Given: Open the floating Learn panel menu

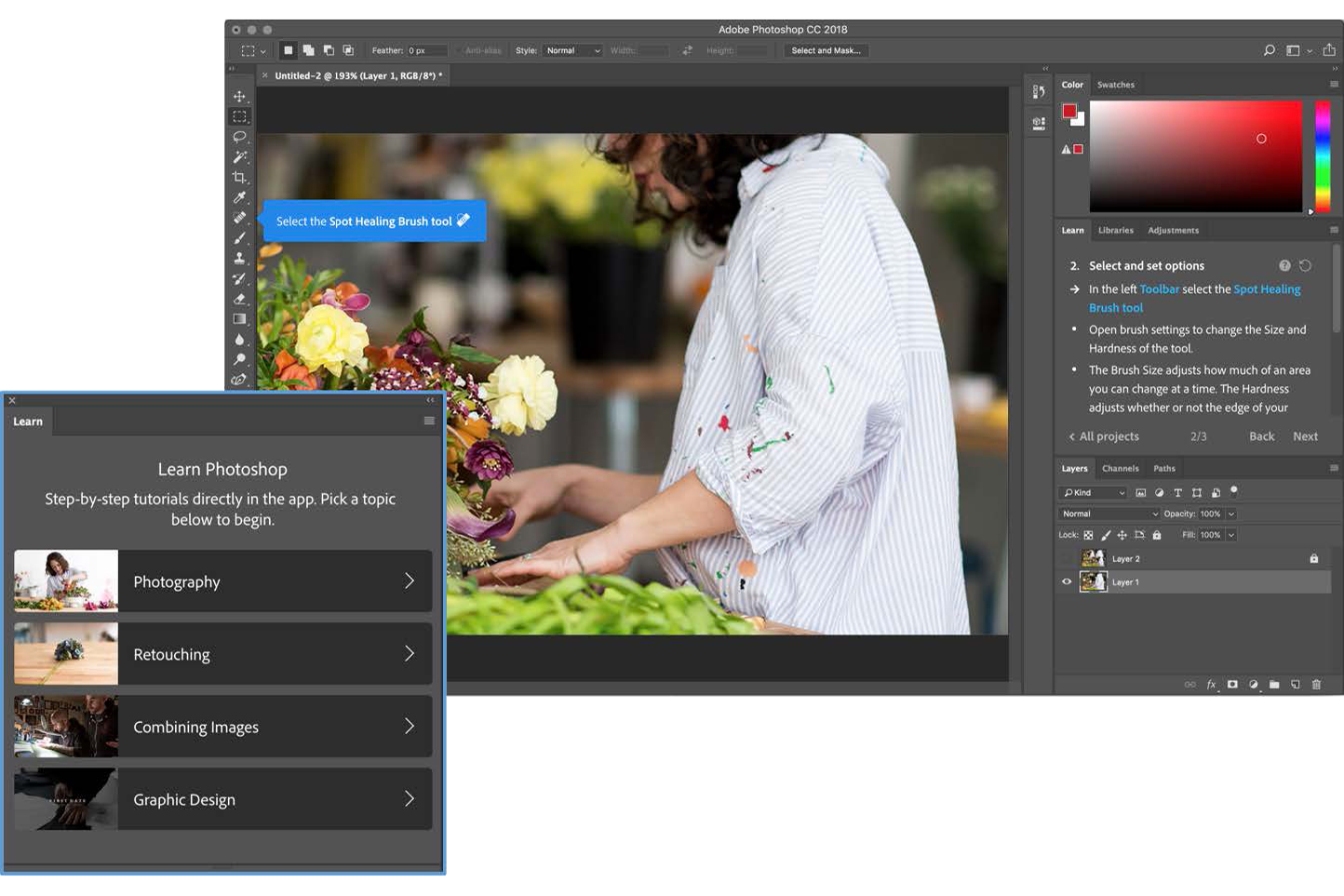Looking at the screenshot, I should pos(429,421).
